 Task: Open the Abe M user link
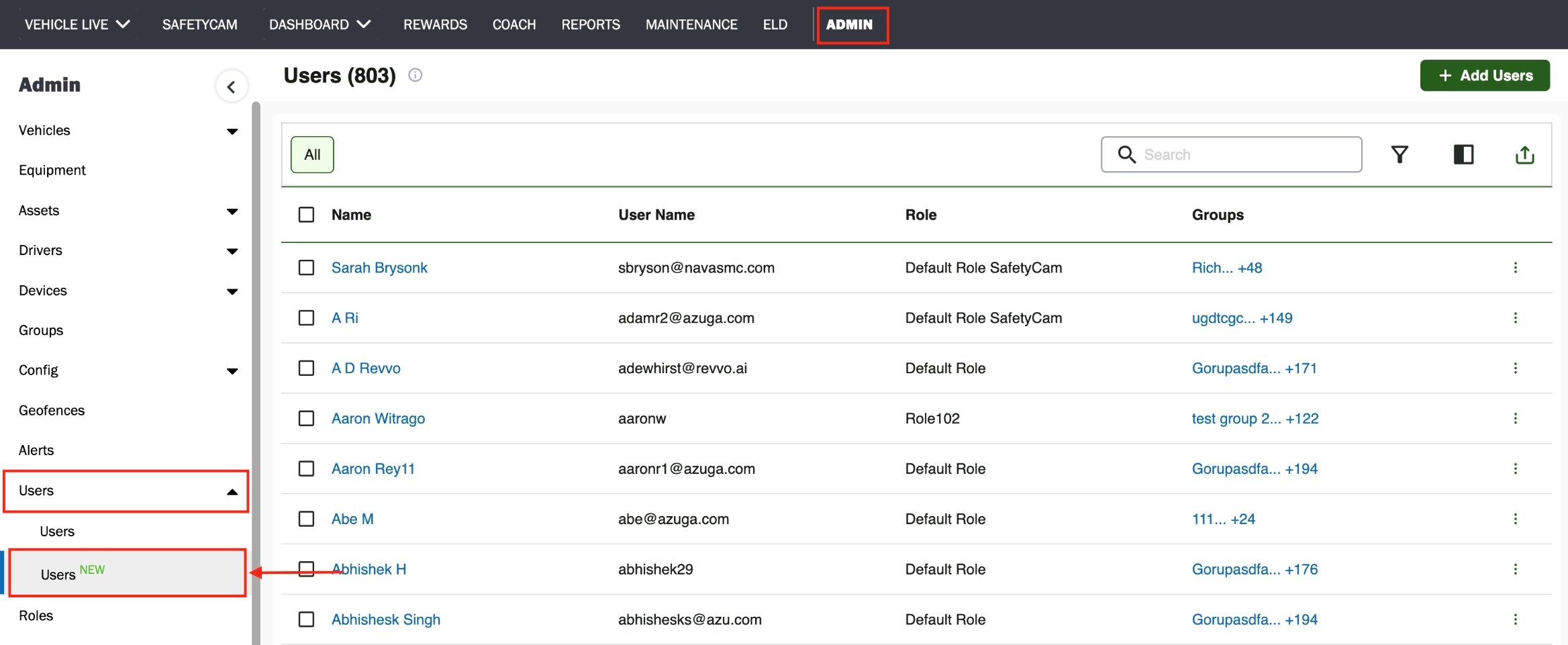(352, 519)
